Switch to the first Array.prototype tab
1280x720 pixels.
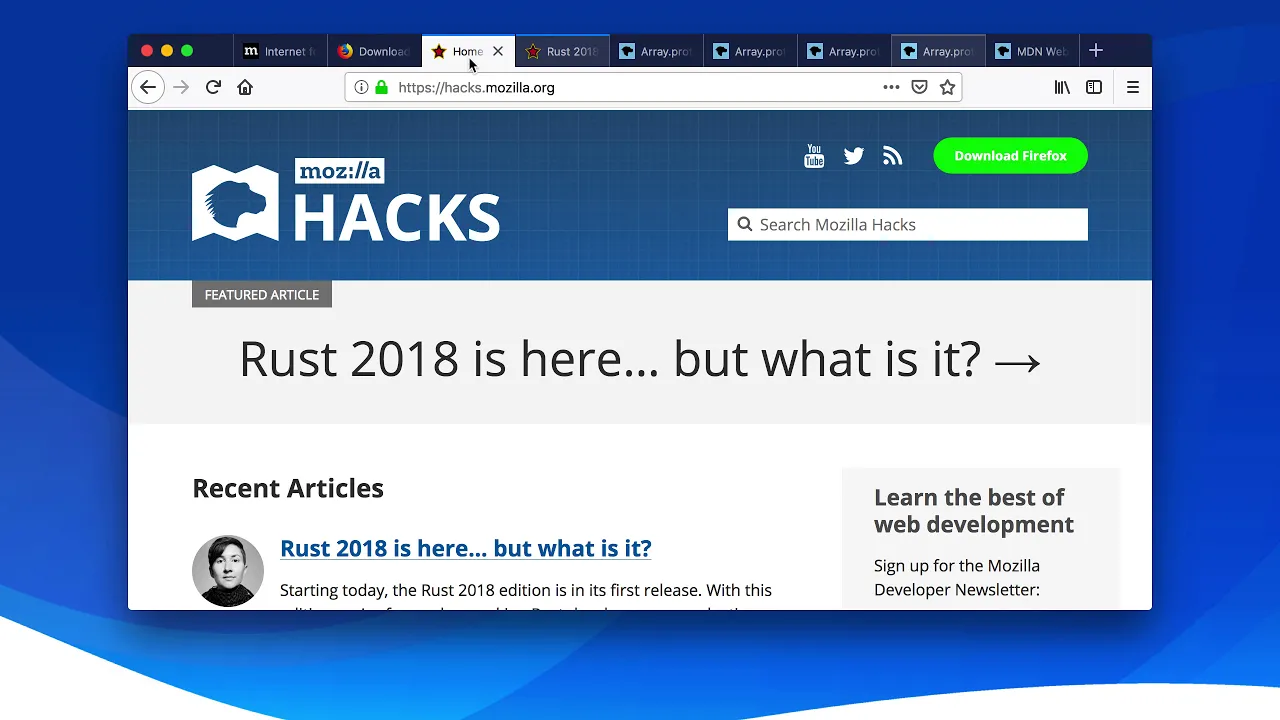657,51
